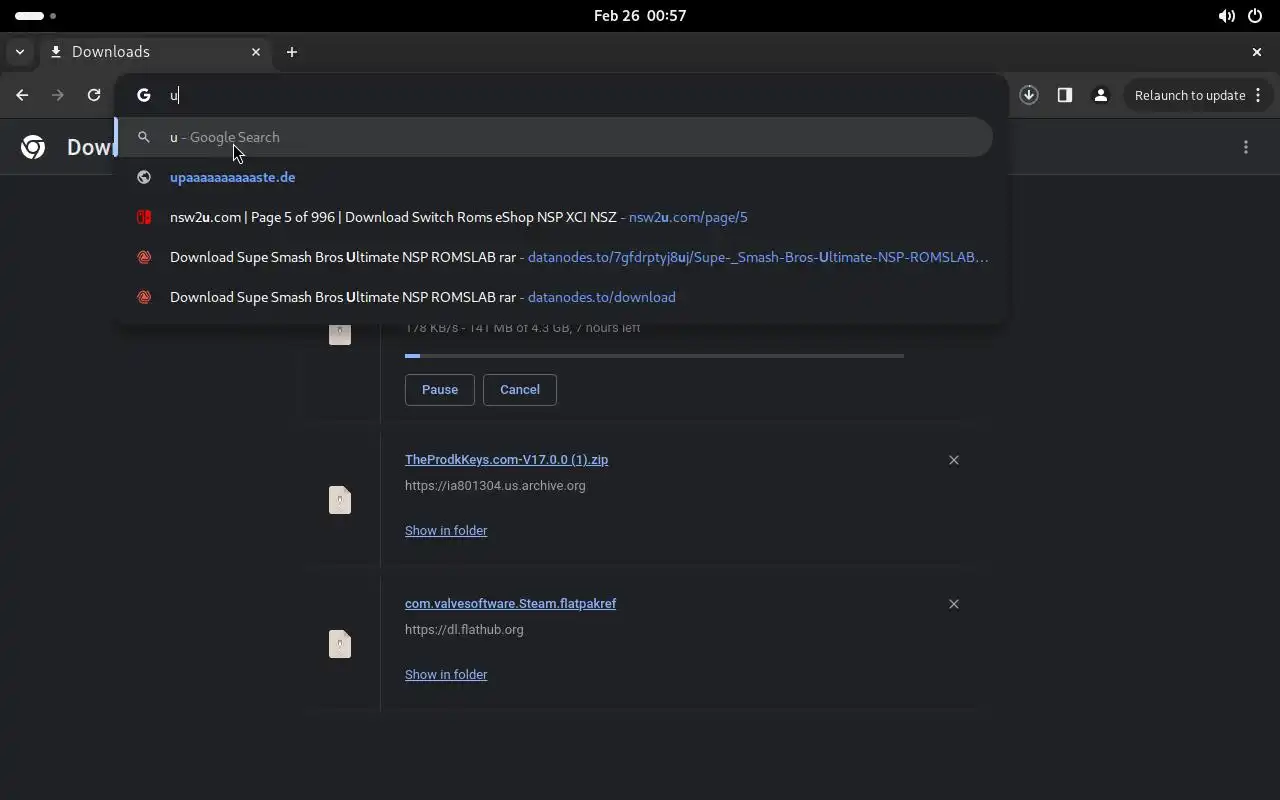1280x800 pixels.
Task: Switch to the Downloads tab
Action: [x=155, y=52]
